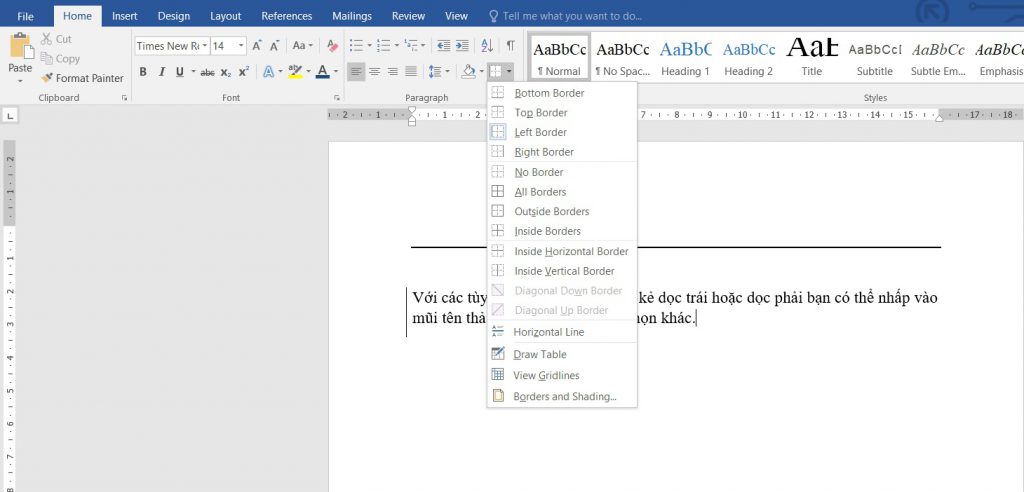The image size is (1024, 492).
Task: Apply the red font color
Action: (321, 72)
